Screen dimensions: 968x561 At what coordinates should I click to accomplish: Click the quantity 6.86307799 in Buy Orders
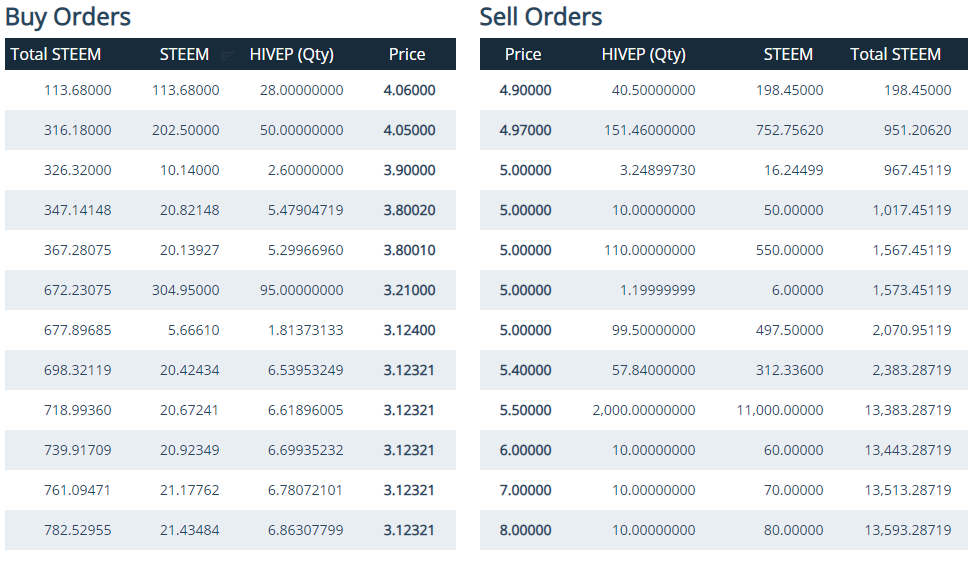pos(306,530)
